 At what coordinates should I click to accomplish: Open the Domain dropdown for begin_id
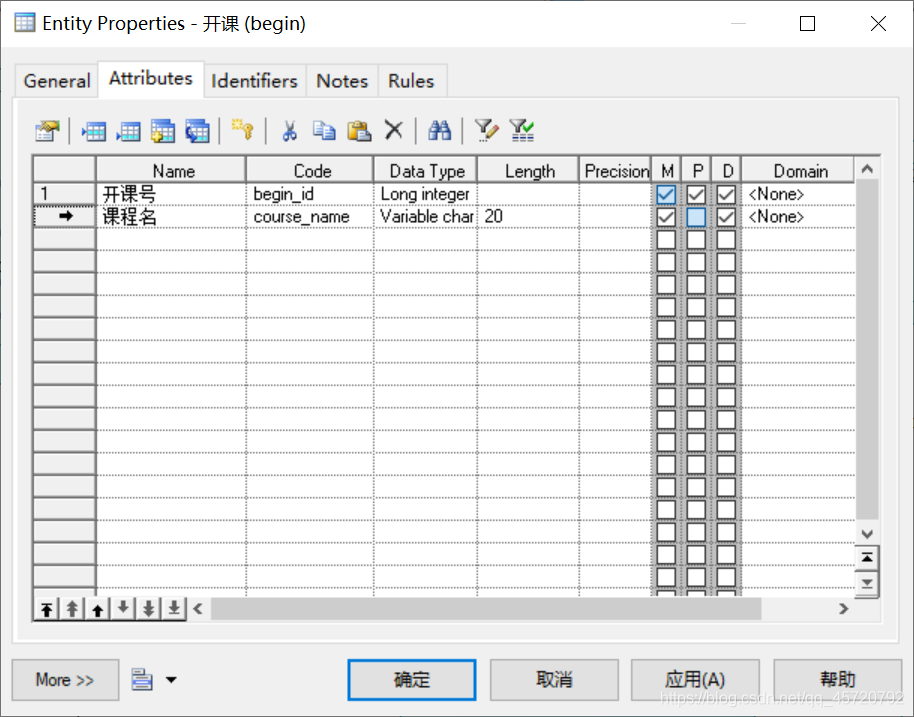click(x=797, y=194)
